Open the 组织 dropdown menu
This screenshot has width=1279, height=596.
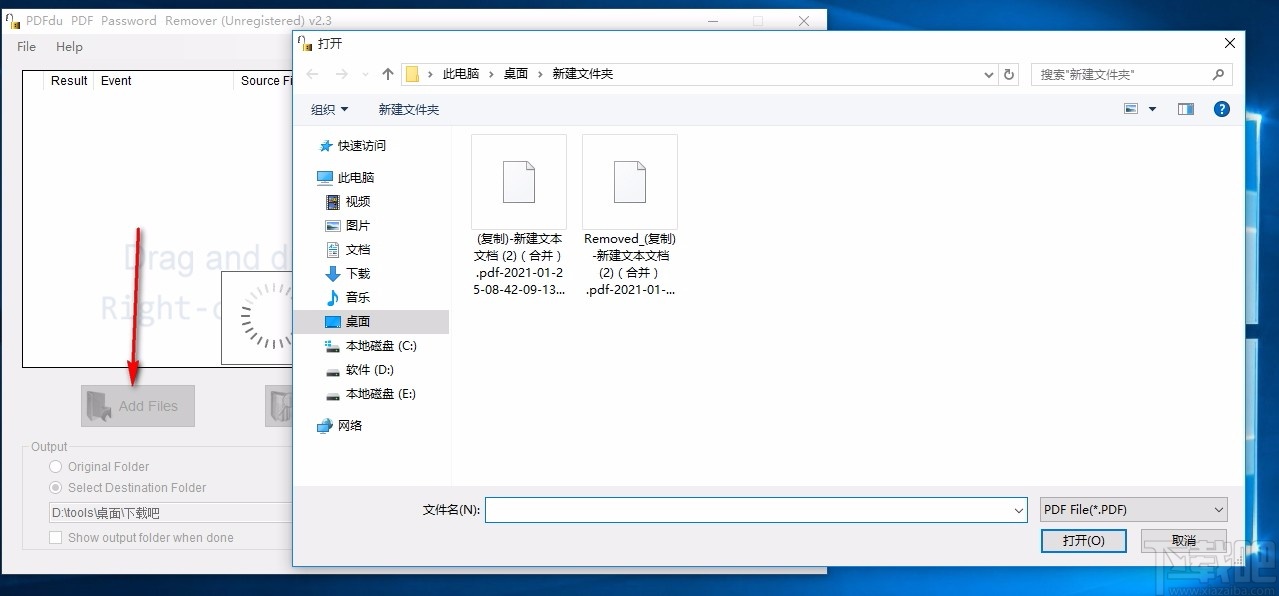[x=328, y=109]
